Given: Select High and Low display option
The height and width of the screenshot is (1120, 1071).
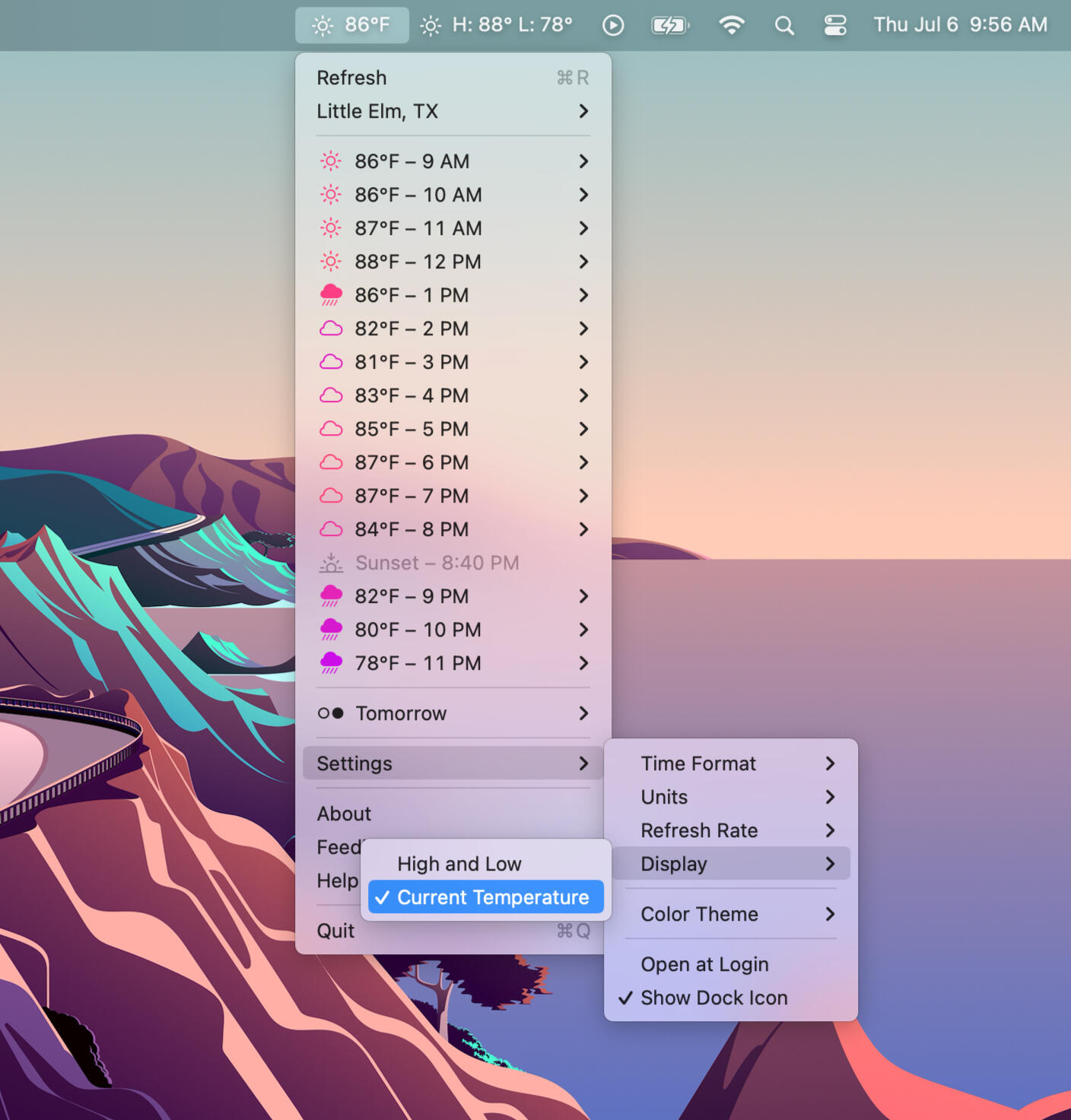Looking at the screenshot, I should (459, 864).
